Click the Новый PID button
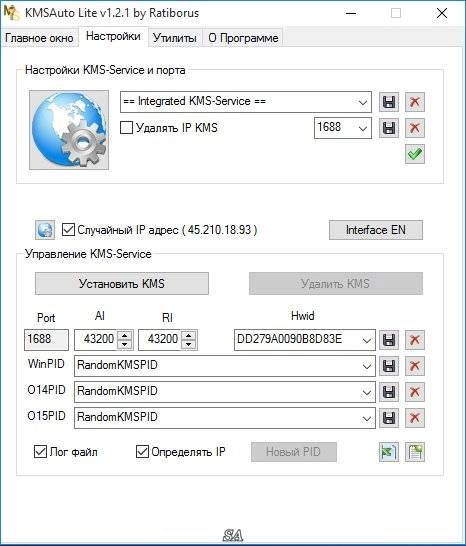Image resolution: width=466 pixels, height=546 pixels. coord(294,452)
